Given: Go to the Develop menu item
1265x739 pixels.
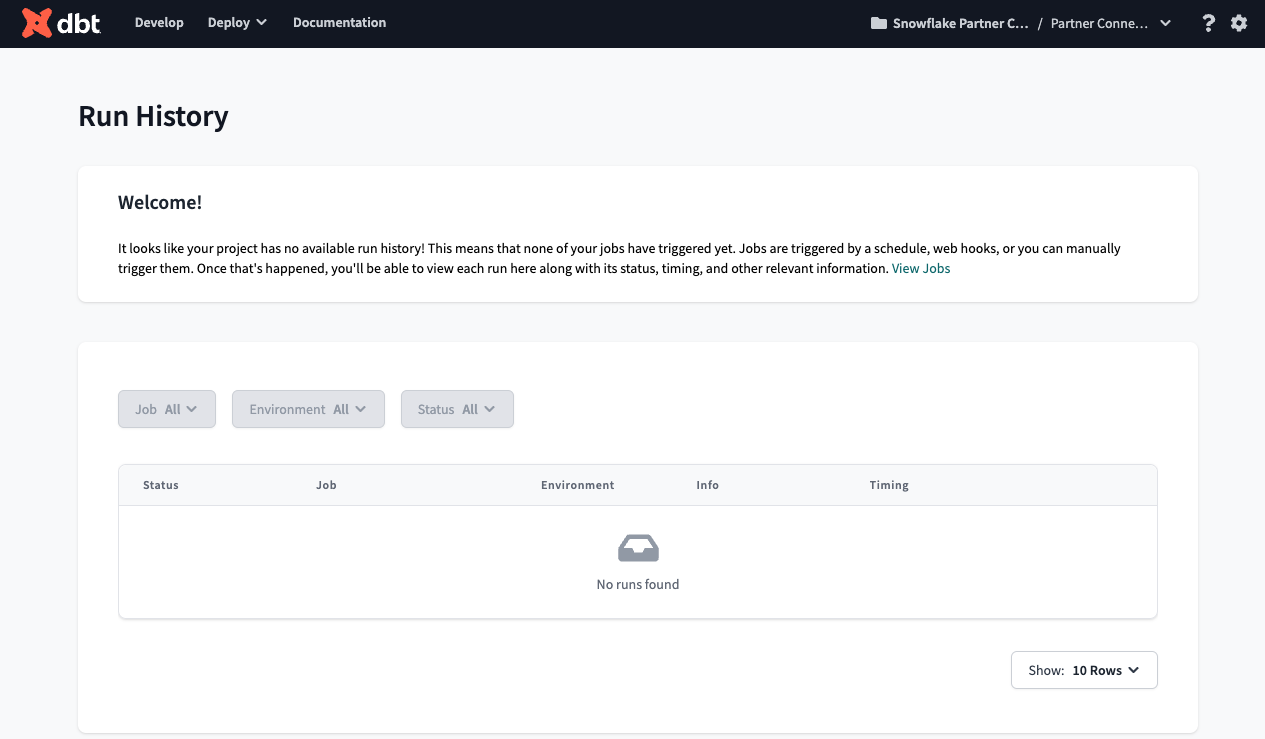Looking at the screenshot, I should 159,23.
